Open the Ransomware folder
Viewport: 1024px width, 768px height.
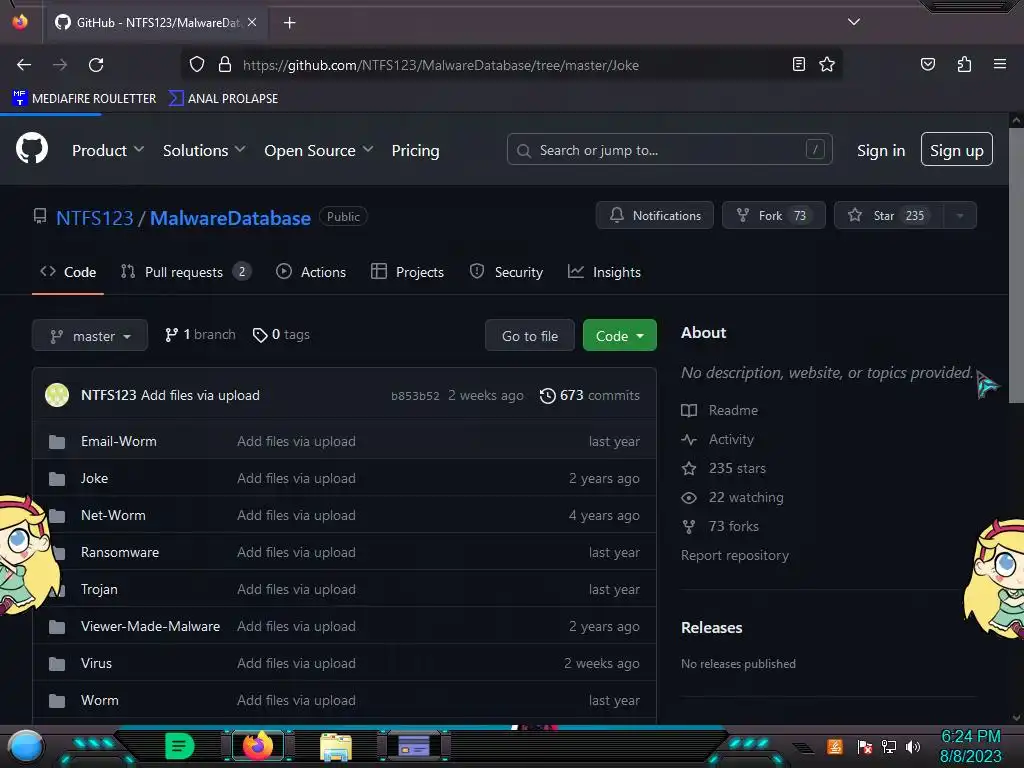point(120,552)
